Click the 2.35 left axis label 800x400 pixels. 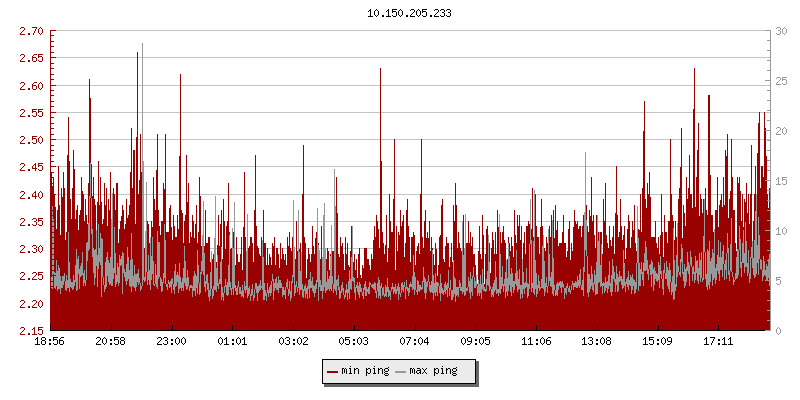pos(32,222)
